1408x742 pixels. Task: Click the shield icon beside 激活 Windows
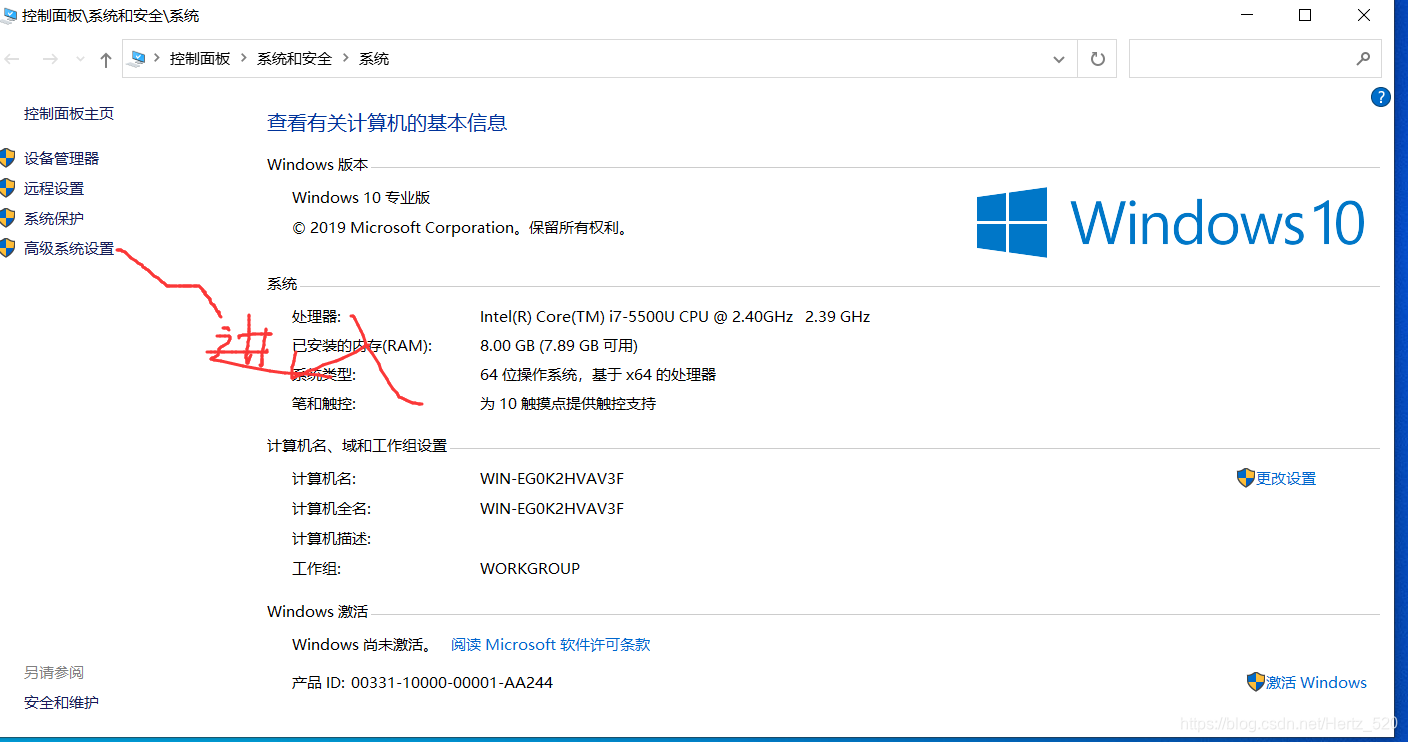click(x=1256, y=682)
